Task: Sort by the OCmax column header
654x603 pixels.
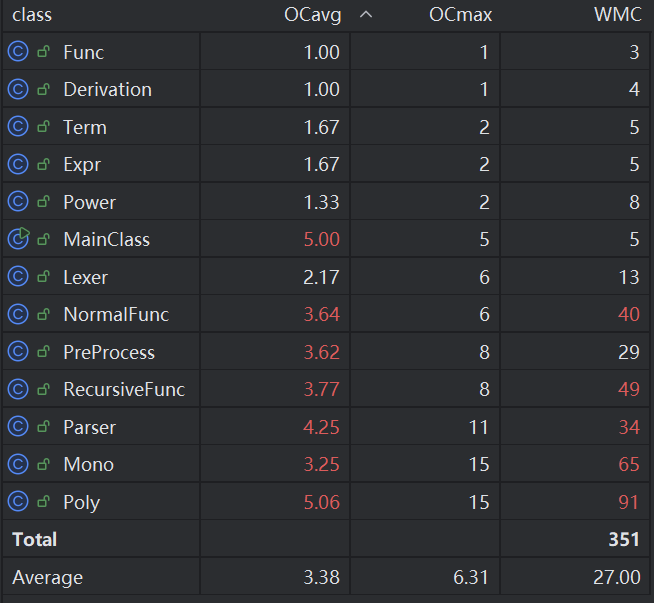Action: [x=463, y=15]
